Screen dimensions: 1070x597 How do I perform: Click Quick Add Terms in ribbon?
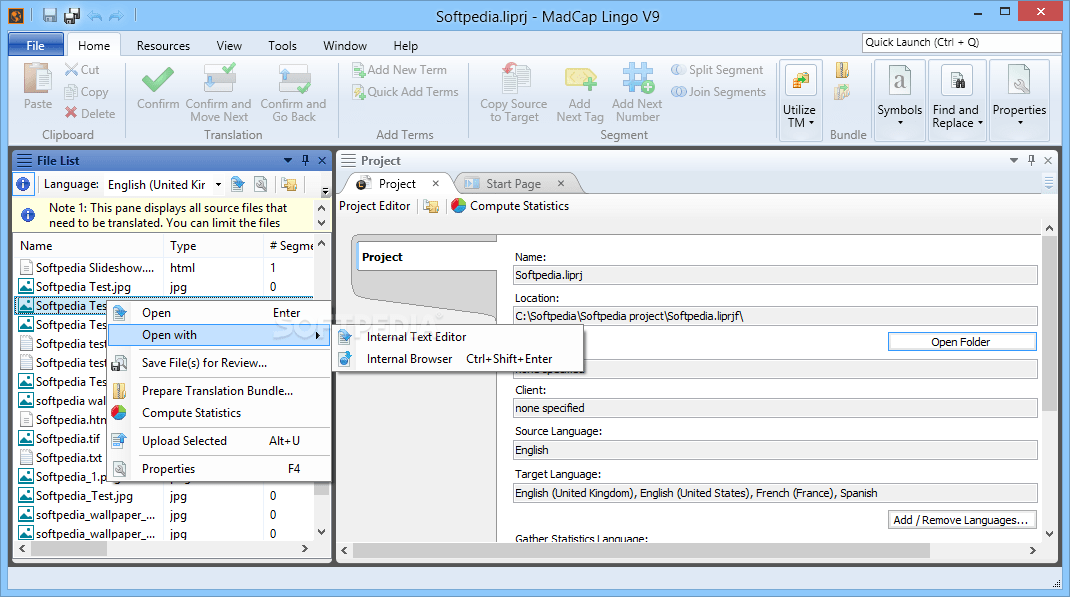pos(405,91)
